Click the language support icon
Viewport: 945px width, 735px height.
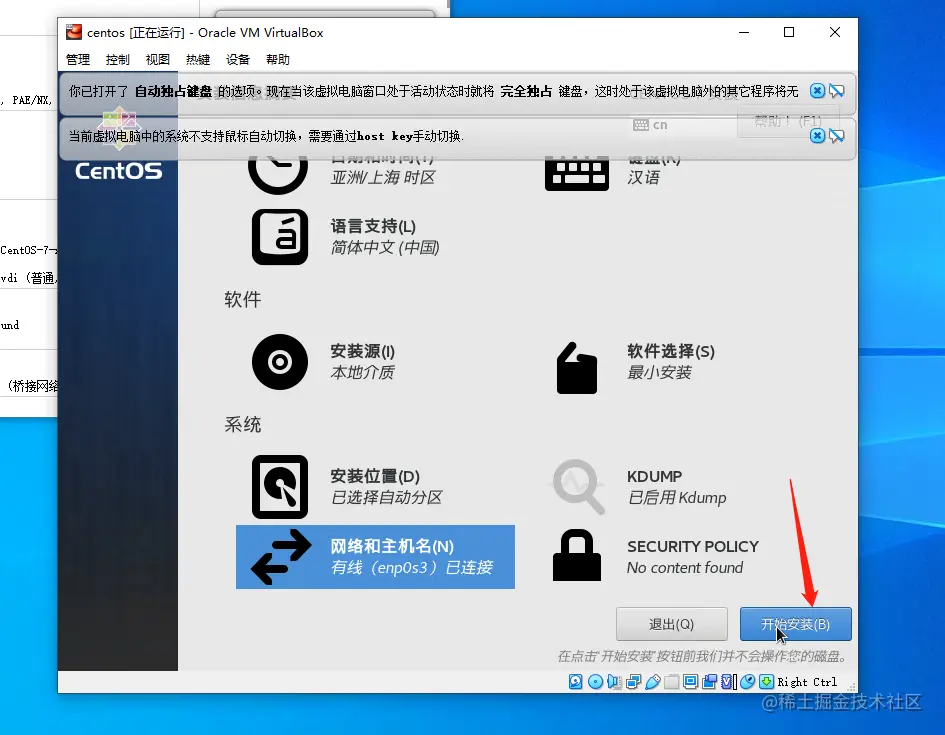tap(280, 237)
